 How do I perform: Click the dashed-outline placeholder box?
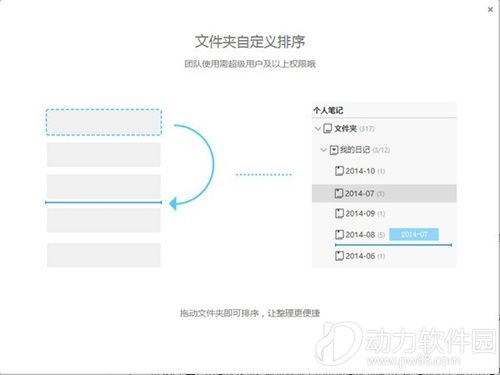pyautogui.click(x=104, y=122)
